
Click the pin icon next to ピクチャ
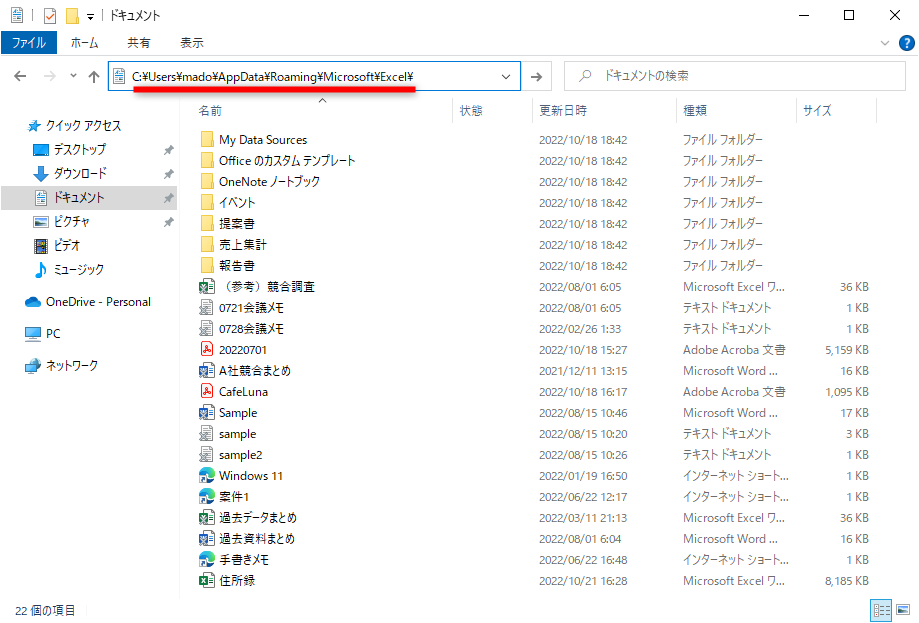[169, 222]
